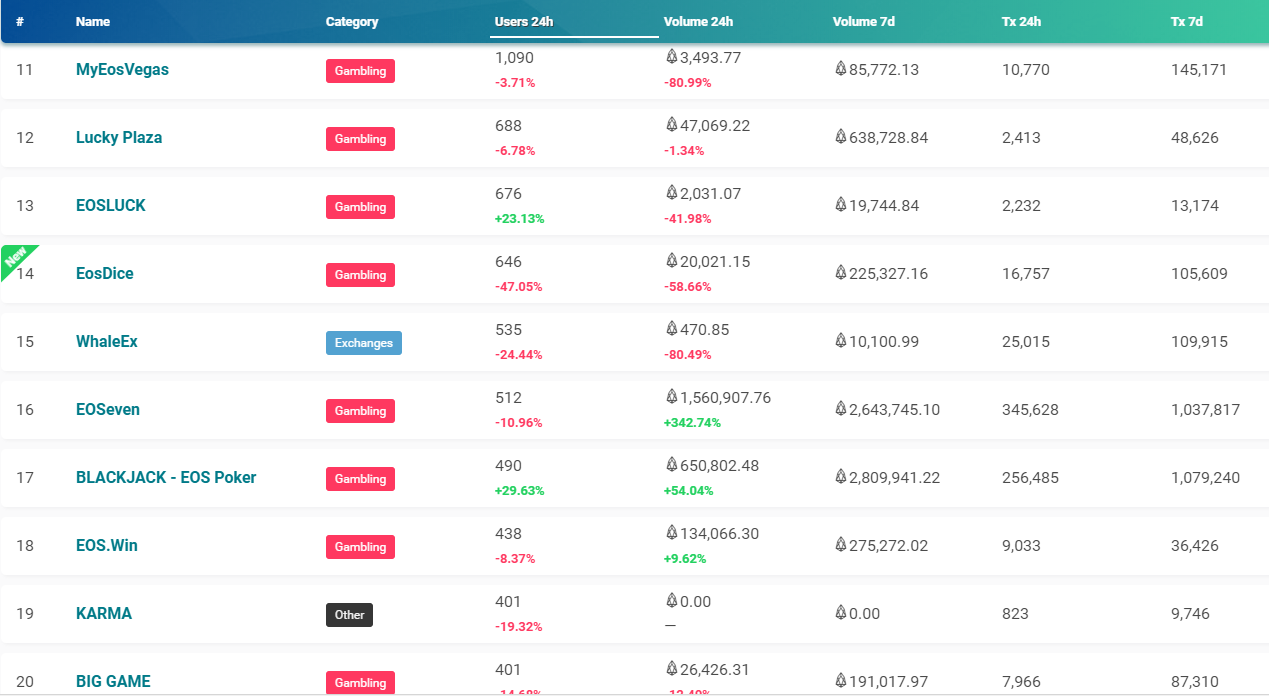The height and width of the screenshot is (696, 1269).
Task: Open WhaleEx dapp page
Action: [x=107, y=342]
